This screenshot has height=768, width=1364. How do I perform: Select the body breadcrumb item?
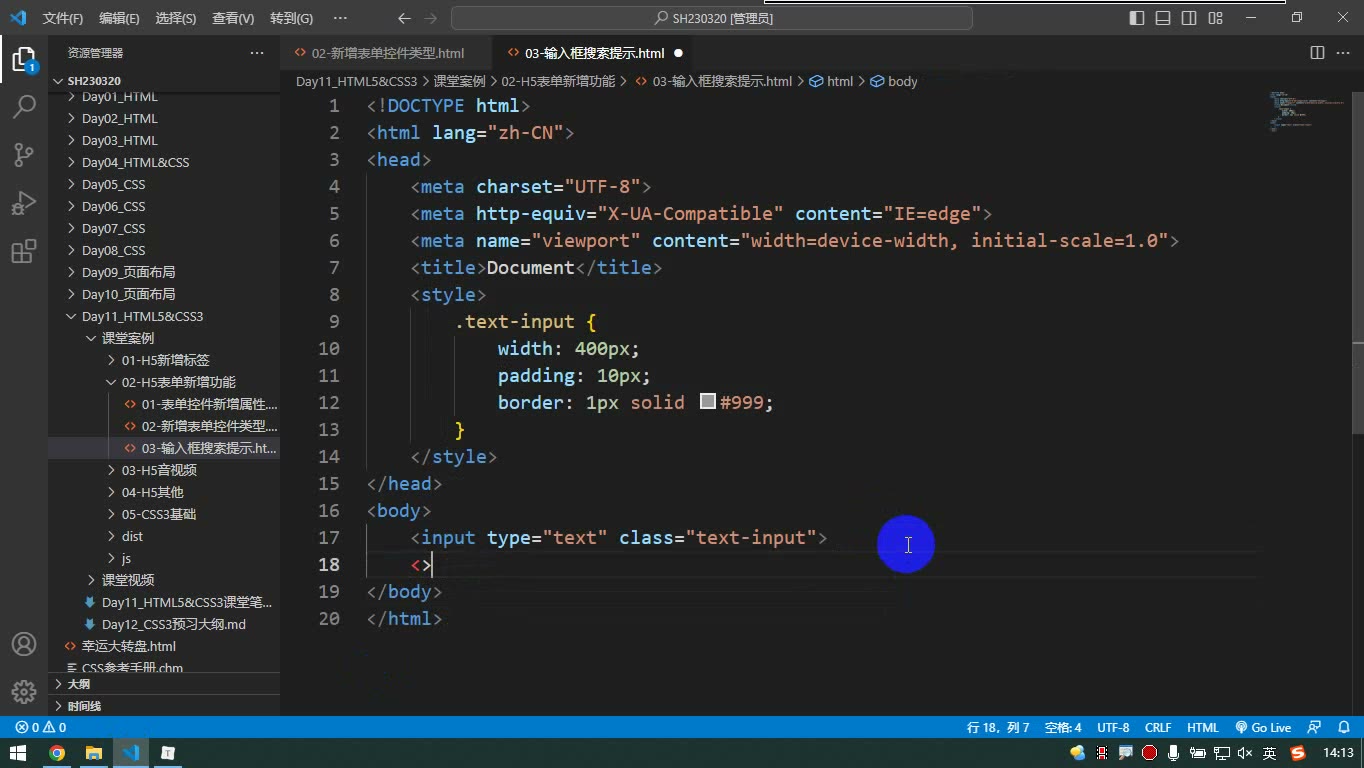tap(894, 81)
